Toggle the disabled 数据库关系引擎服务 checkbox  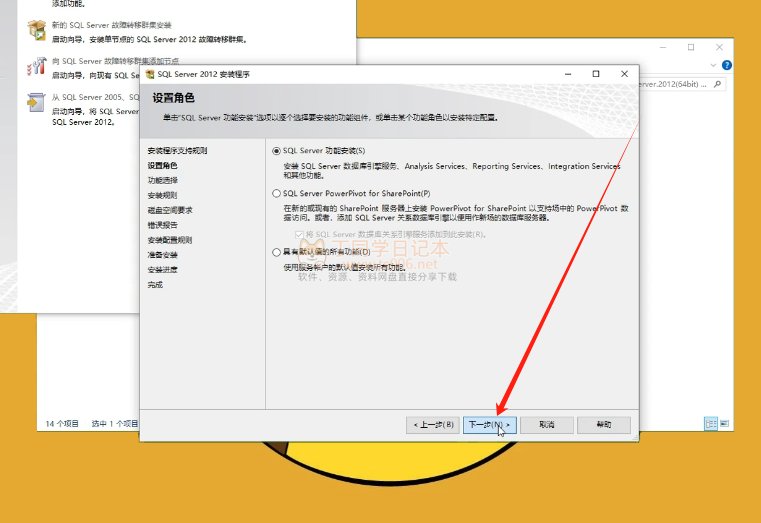pyautogui.click(x=299, y=234)
